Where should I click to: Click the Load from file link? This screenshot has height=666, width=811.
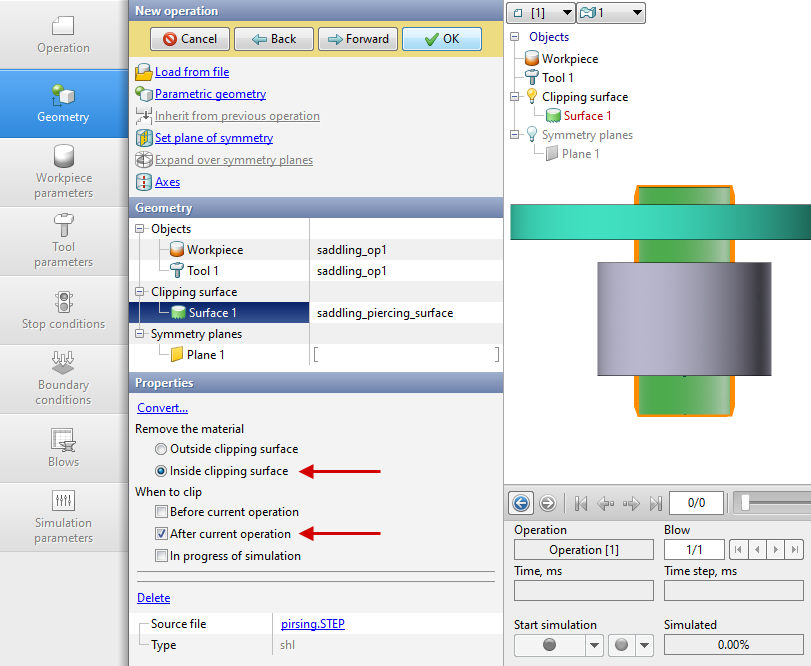[191, 72]
